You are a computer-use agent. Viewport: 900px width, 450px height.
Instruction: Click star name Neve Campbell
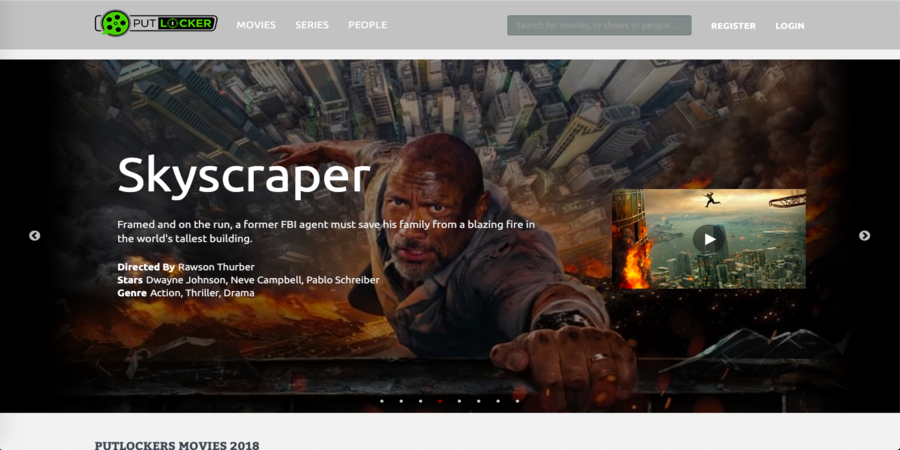(x=267, y=280)
